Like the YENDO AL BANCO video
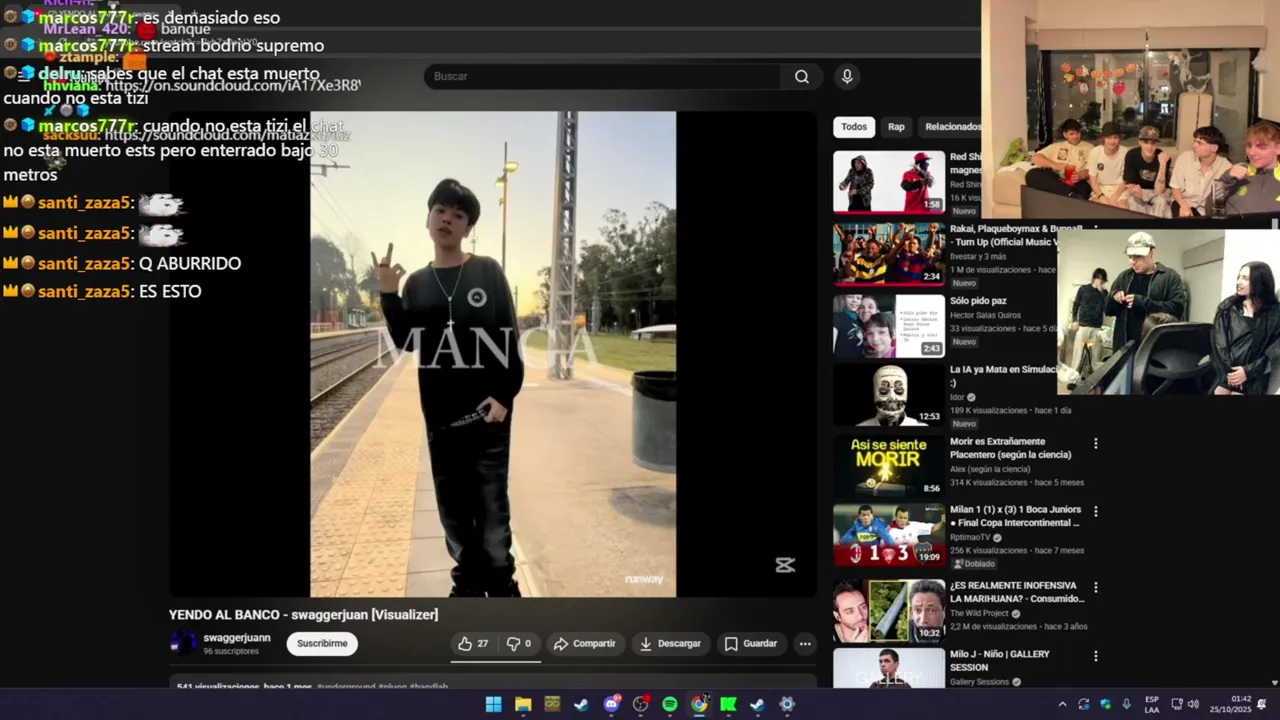The width and height of the screenshot is (1280, 720). pyautogui.click(x=473, y=644)
